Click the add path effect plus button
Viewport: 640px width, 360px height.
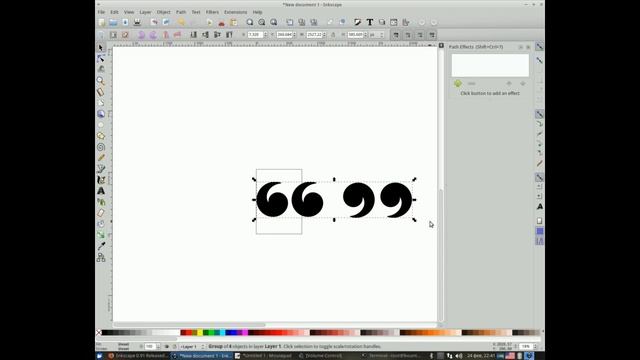coord(458,83)
